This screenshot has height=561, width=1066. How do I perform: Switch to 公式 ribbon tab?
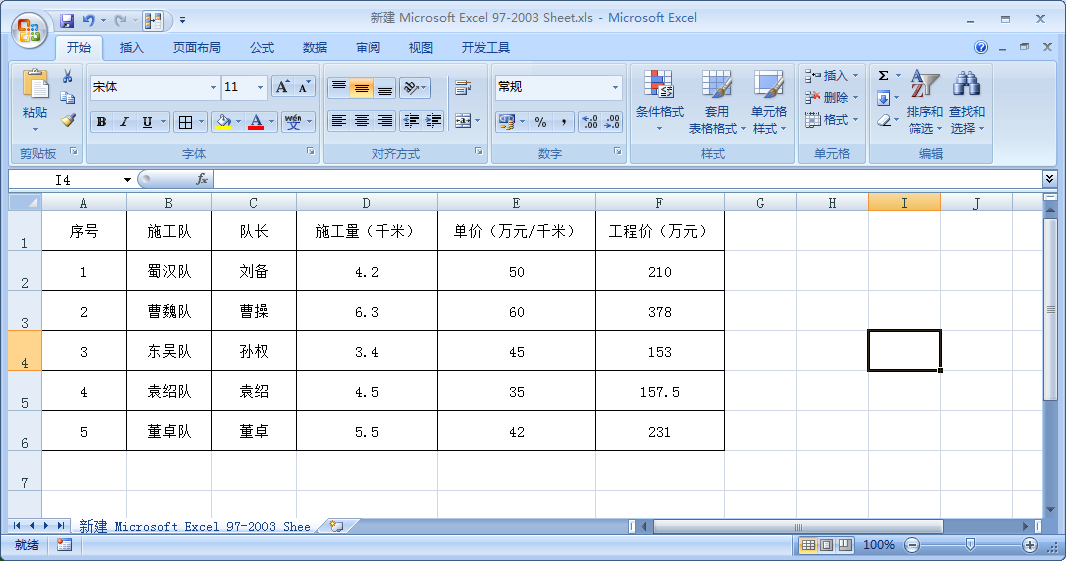[x=262, y=48]
